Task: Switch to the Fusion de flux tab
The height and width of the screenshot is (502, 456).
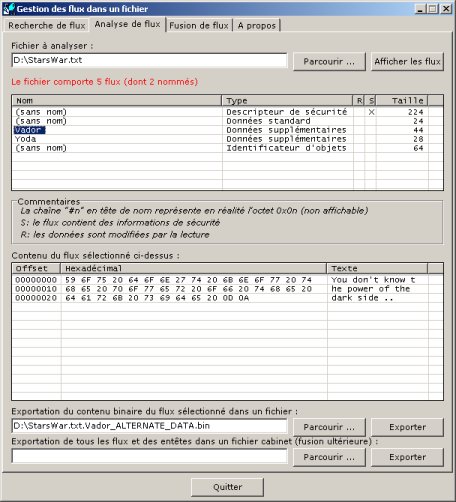Action: point(199,25)
